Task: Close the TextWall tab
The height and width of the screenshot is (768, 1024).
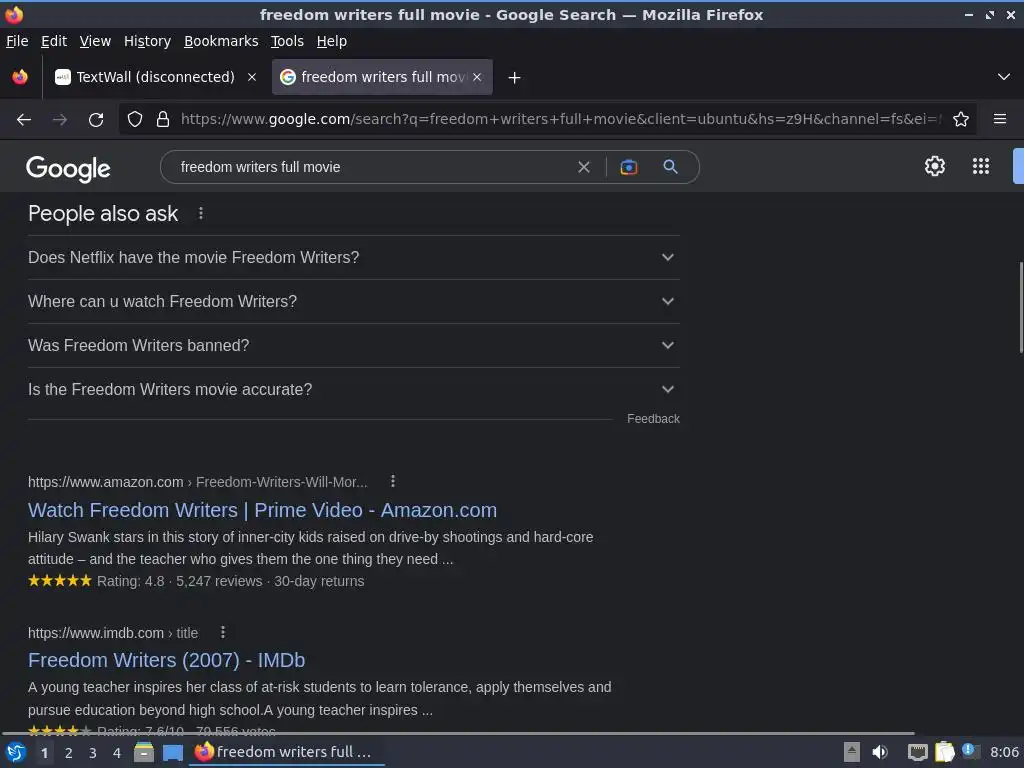Action: (x=251, y=77)
